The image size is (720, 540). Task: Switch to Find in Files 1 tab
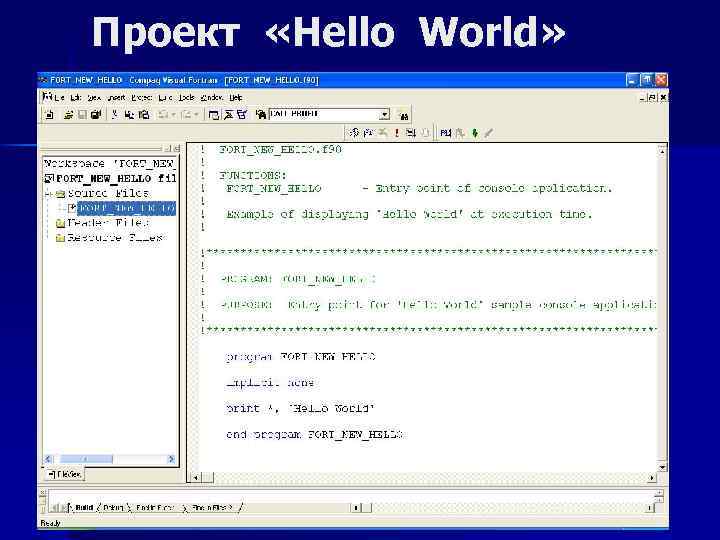pos(155,507)
